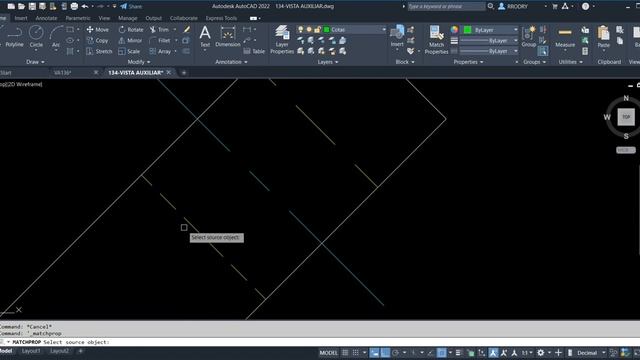Click the Undo arrow
The width and height of the screenshot is (640, 360).
click(84, 6)
